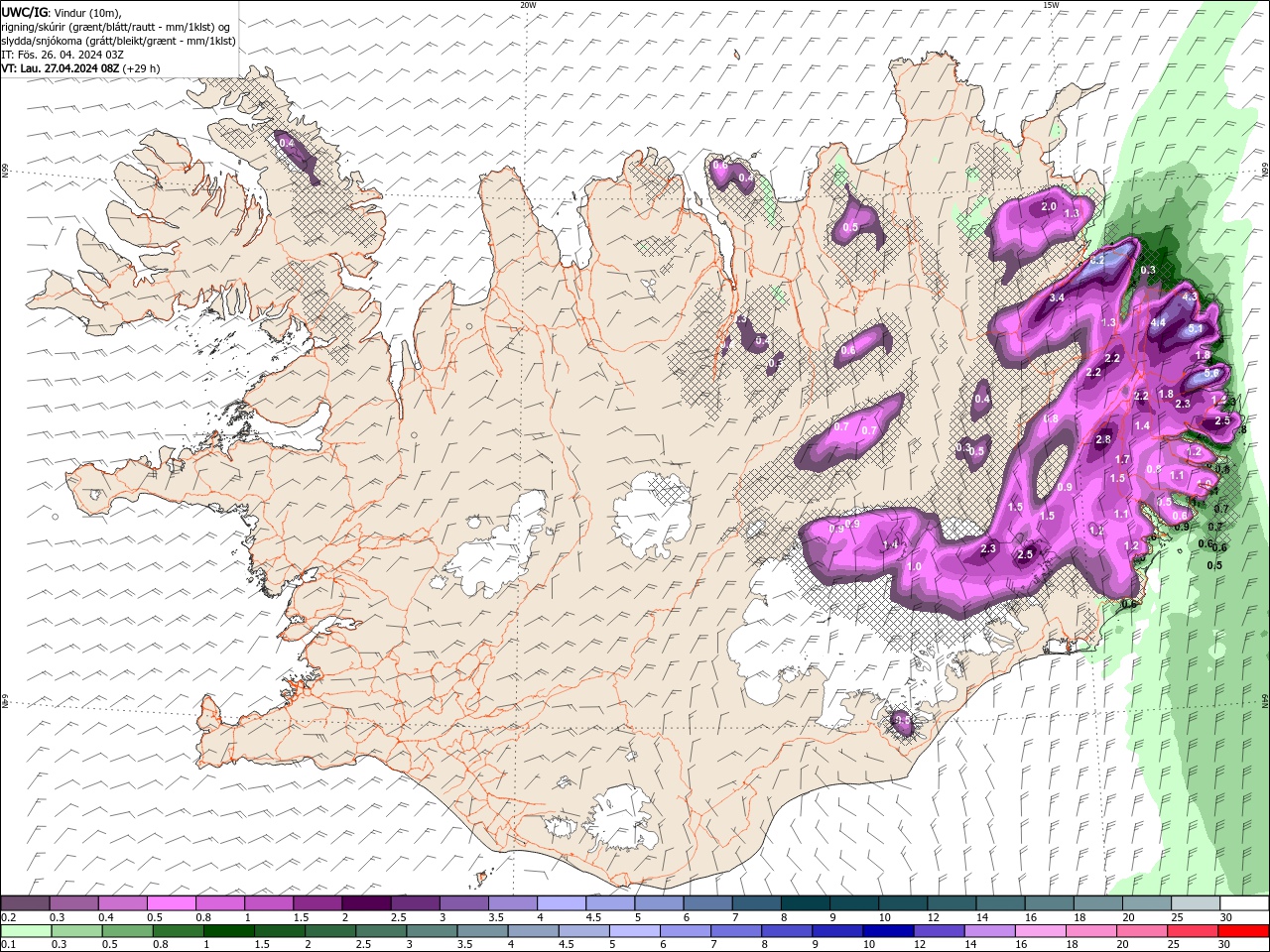Image resolution: width=1270 pixels, height=952 pixels.
Task: Click the '3.4' snowfall value on map
Action: (x=1057, y=297)
